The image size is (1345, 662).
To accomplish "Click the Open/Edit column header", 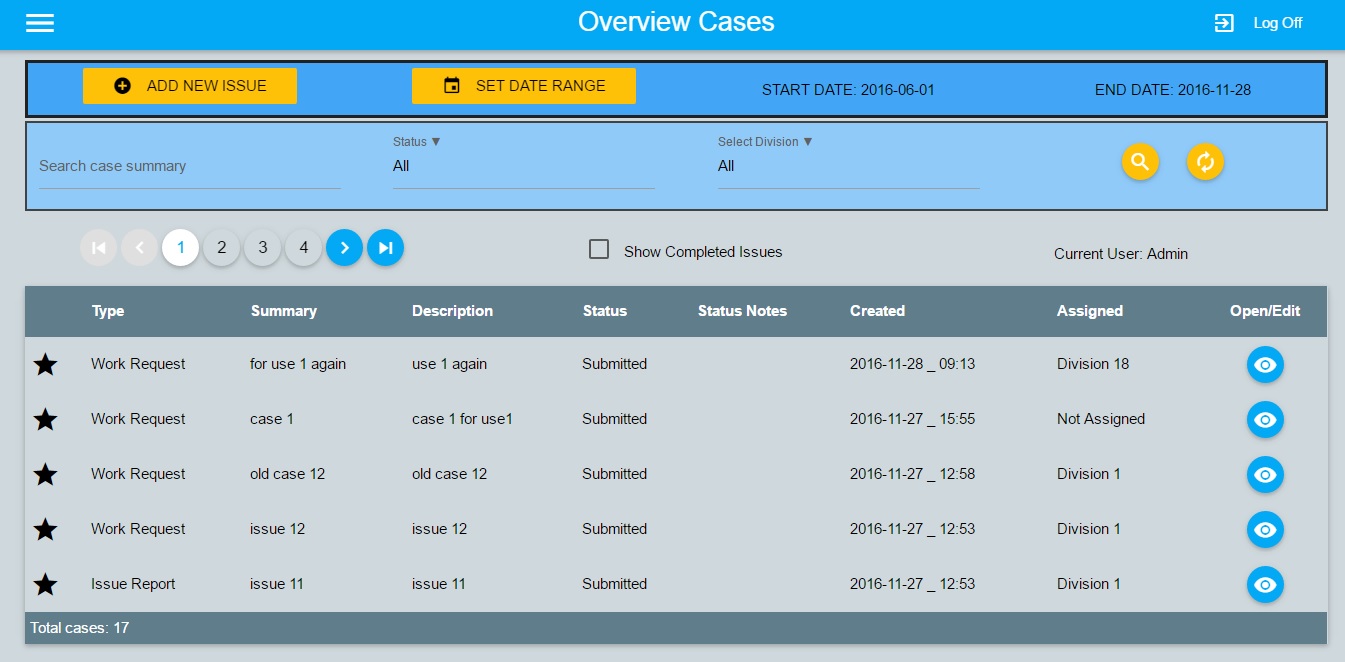I will (1265, 311).
